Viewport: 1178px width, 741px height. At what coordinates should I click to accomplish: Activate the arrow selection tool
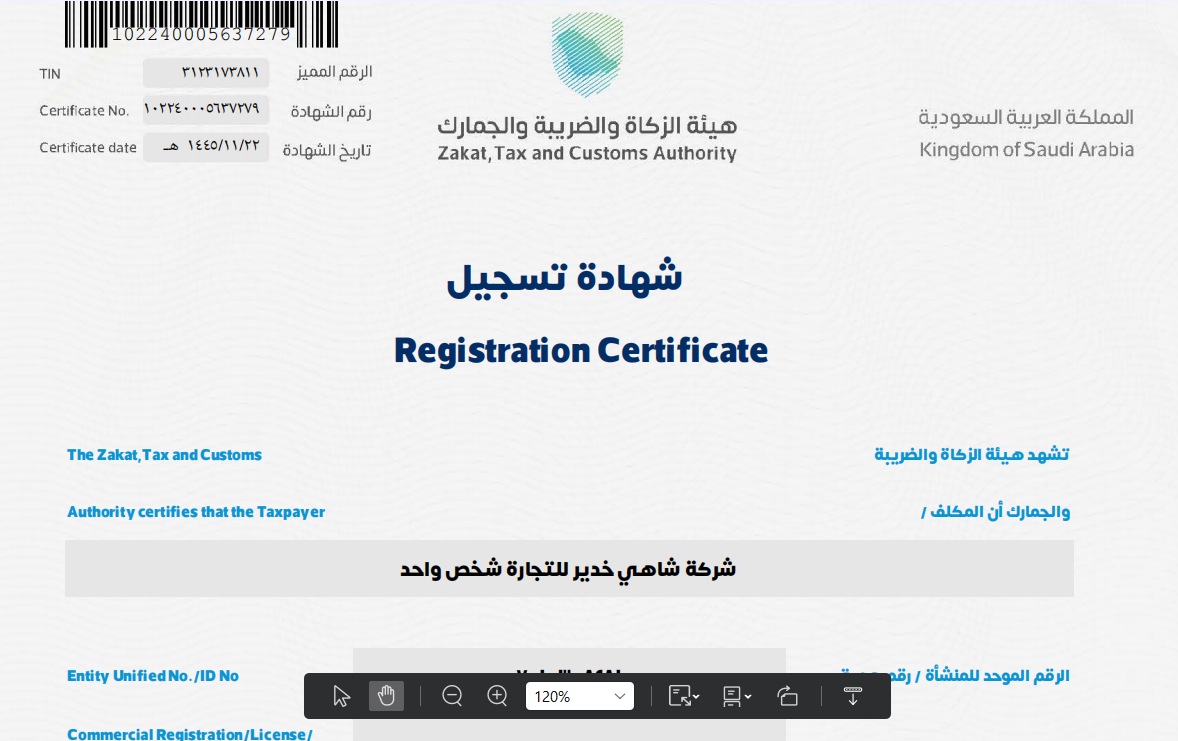(x=342, y=696)
